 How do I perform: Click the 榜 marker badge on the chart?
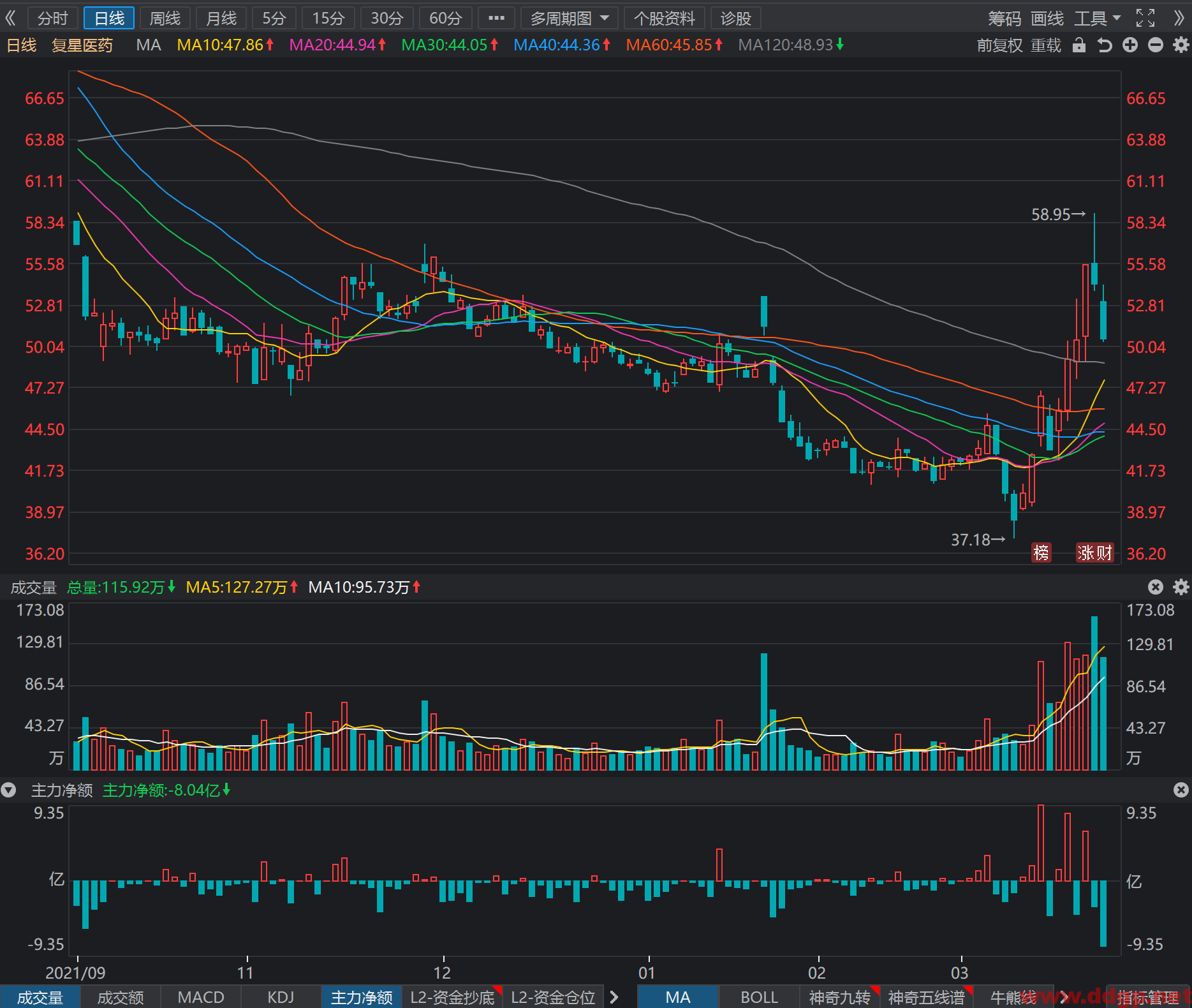(1041, 552)
